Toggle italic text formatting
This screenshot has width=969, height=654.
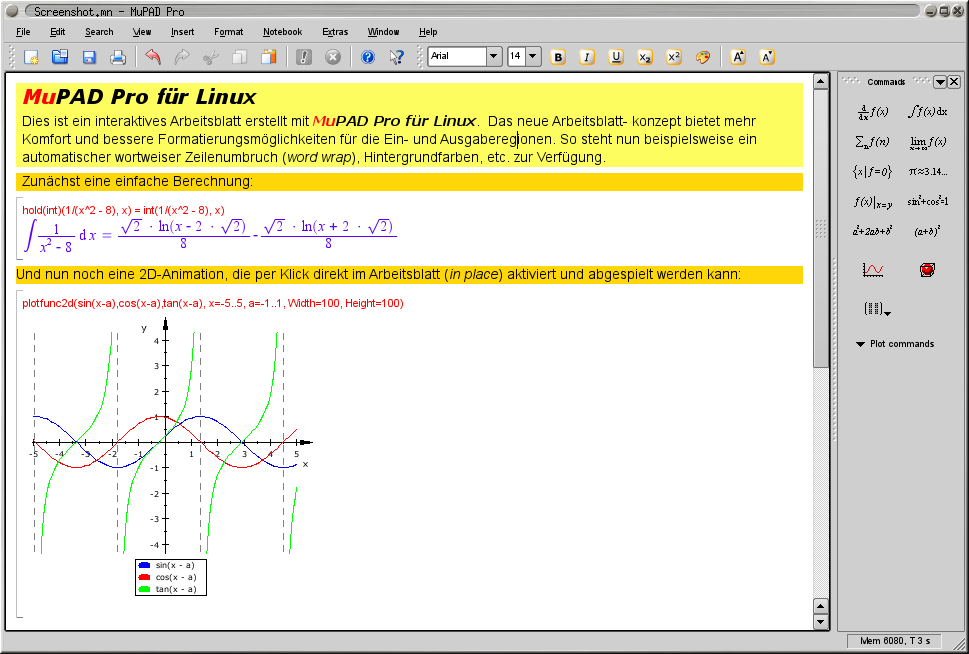pos(587,57)
